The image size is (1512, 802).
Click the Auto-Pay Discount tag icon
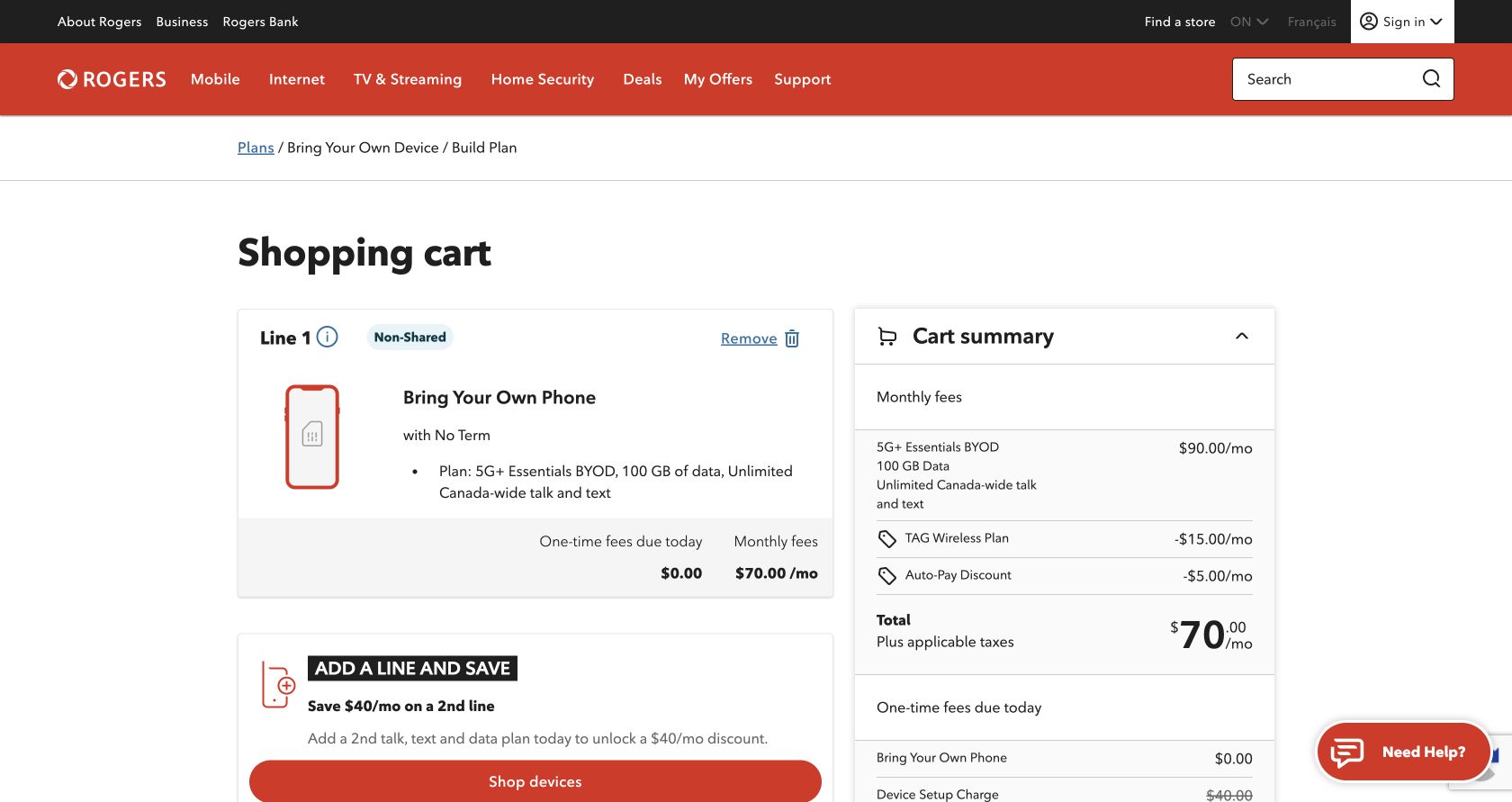point(887,576)
